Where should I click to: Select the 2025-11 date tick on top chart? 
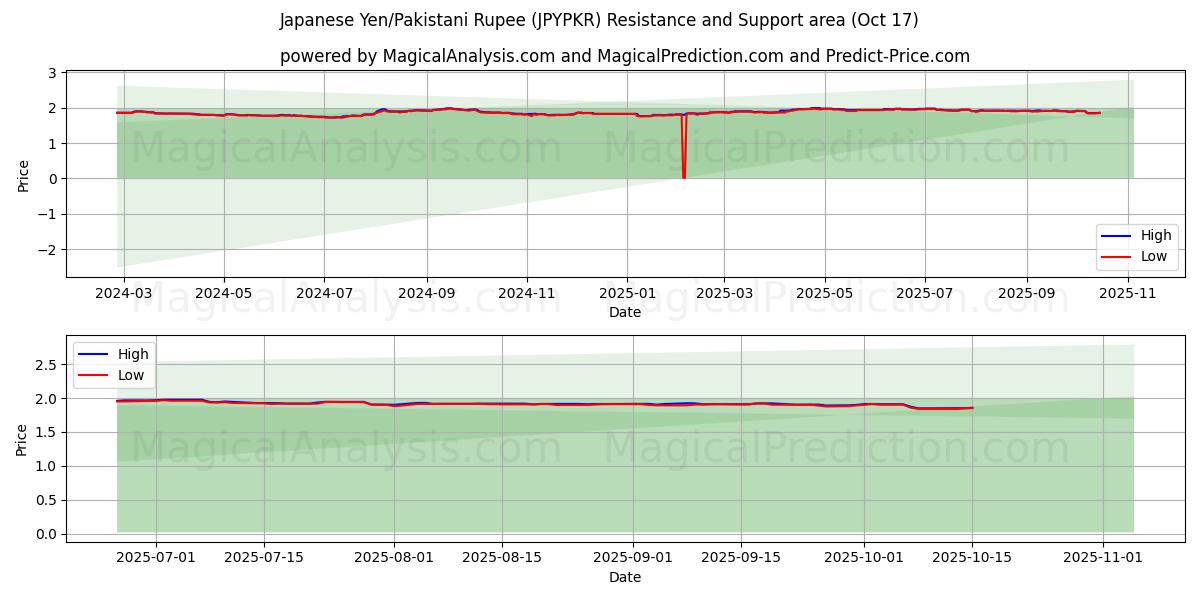[1128, 294]
